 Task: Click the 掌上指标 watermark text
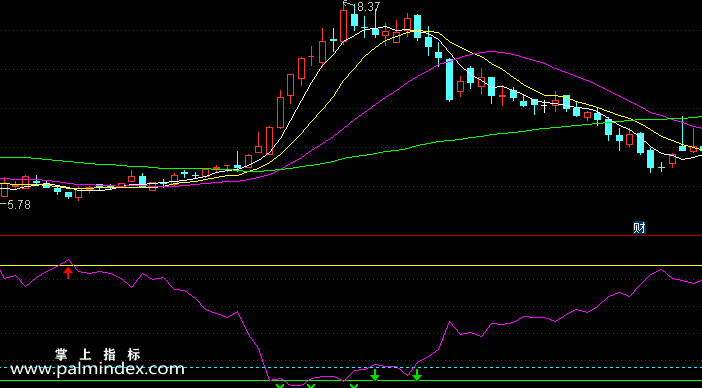[98, 355]
